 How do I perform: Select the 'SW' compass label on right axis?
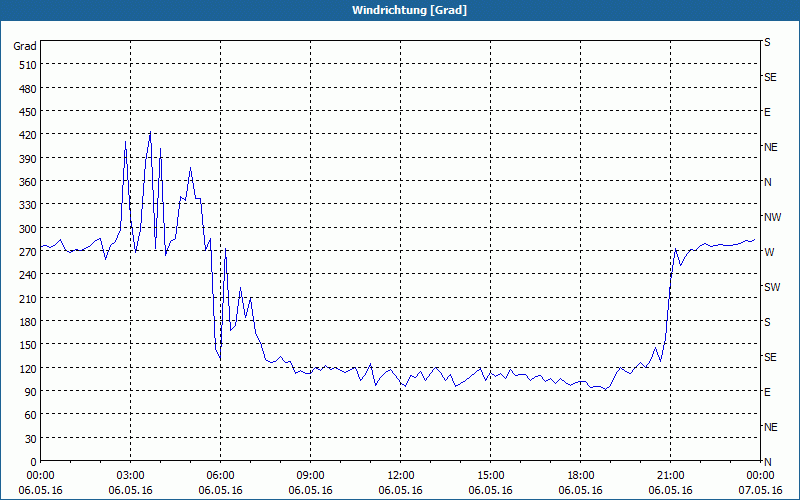coord(772,287)
